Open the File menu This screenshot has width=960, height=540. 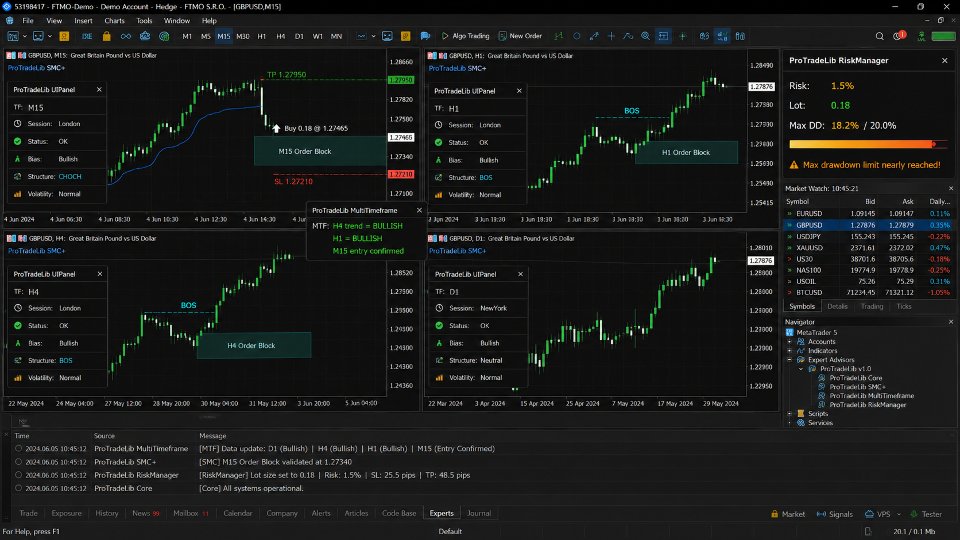[x=28, y=21]
